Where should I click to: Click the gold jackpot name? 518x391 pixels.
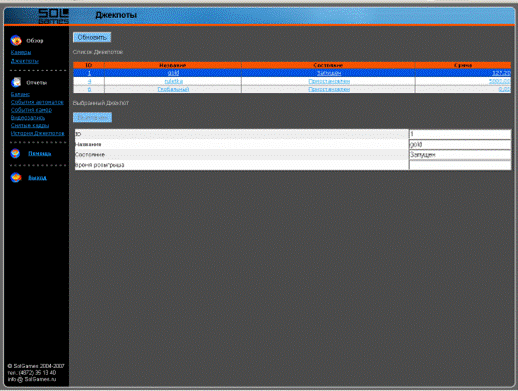173,73
